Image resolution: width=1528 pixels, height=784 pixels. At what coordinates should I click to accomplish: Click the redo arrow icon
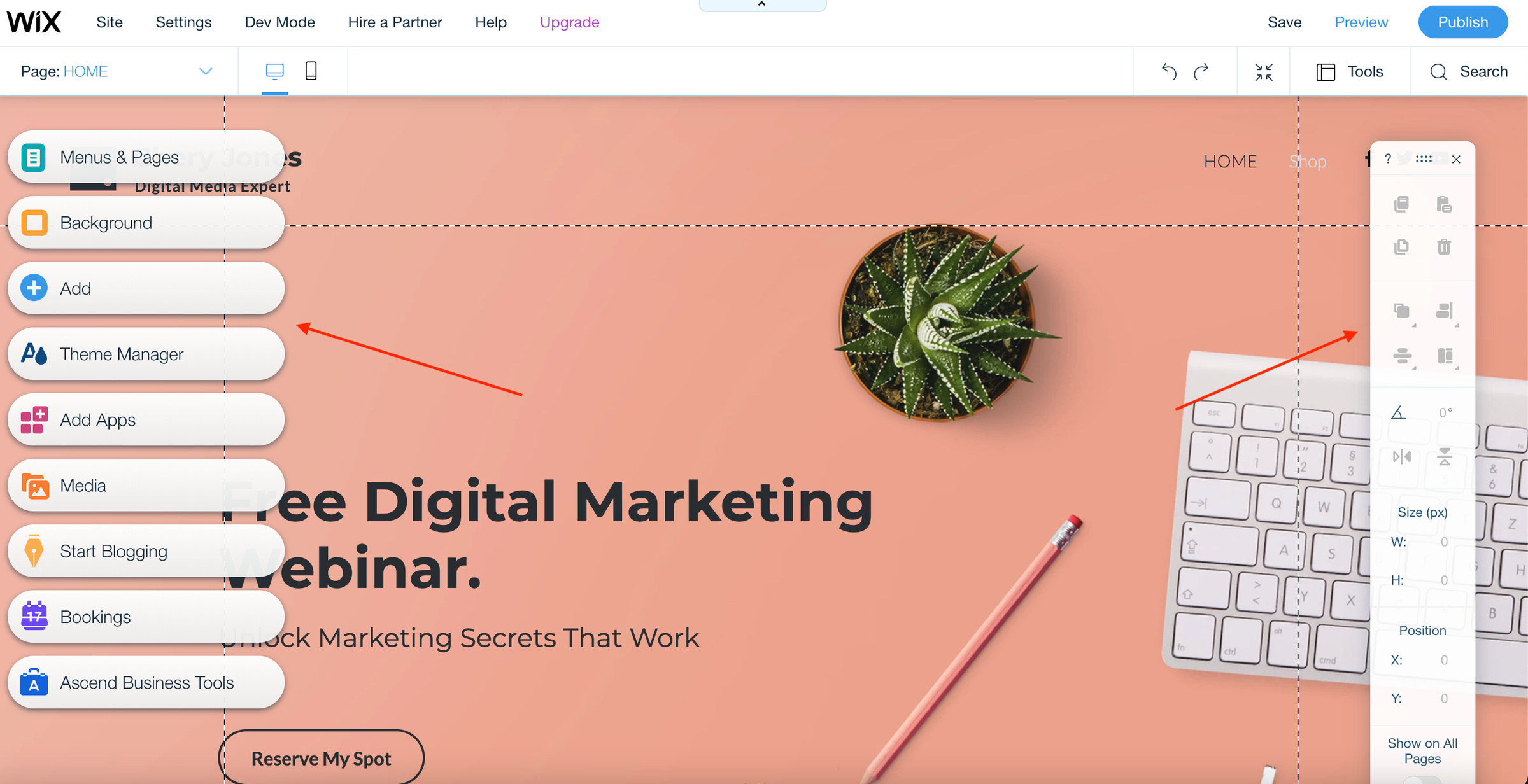(1201, 71)
